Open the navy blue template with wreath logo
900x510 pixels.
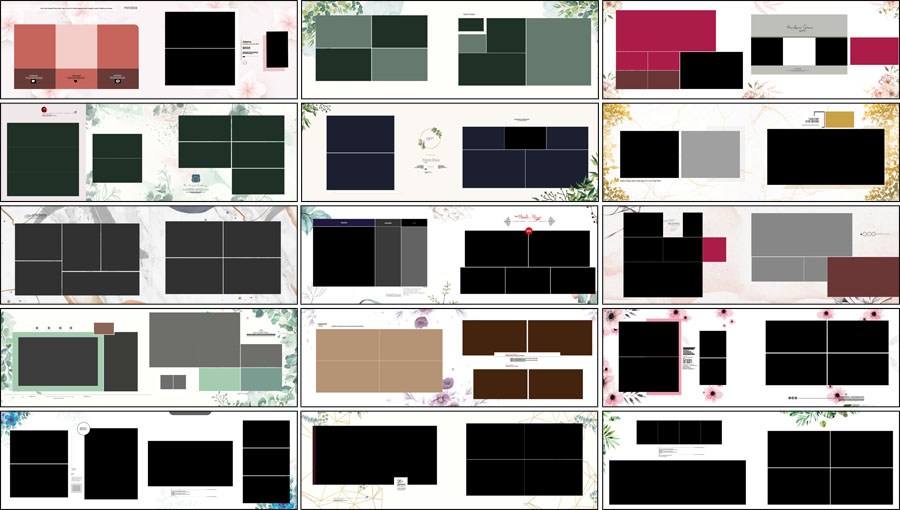[450, 152]
